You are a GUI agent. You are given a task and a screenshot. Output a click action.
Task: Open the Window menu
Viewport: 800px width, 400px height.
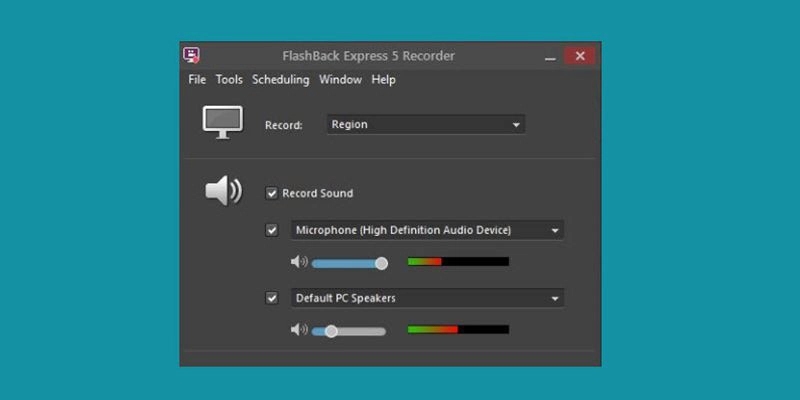click(340, 80)
